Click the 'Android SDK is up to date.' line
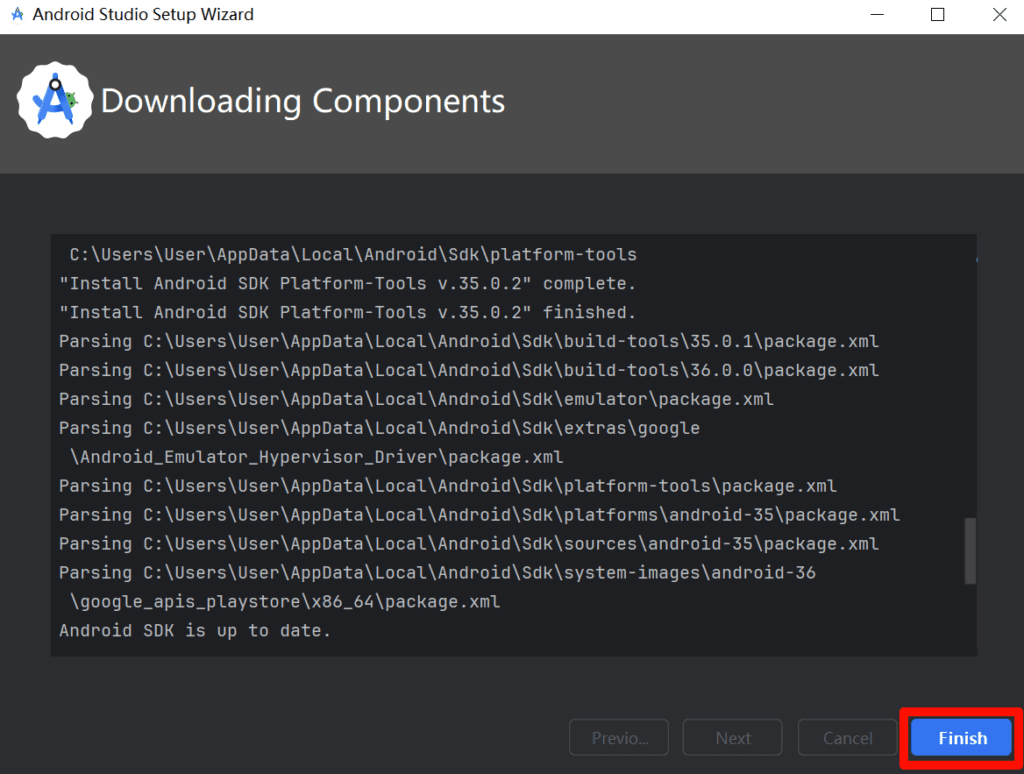This screenshot has width=1024, height=774. [195, 630]
